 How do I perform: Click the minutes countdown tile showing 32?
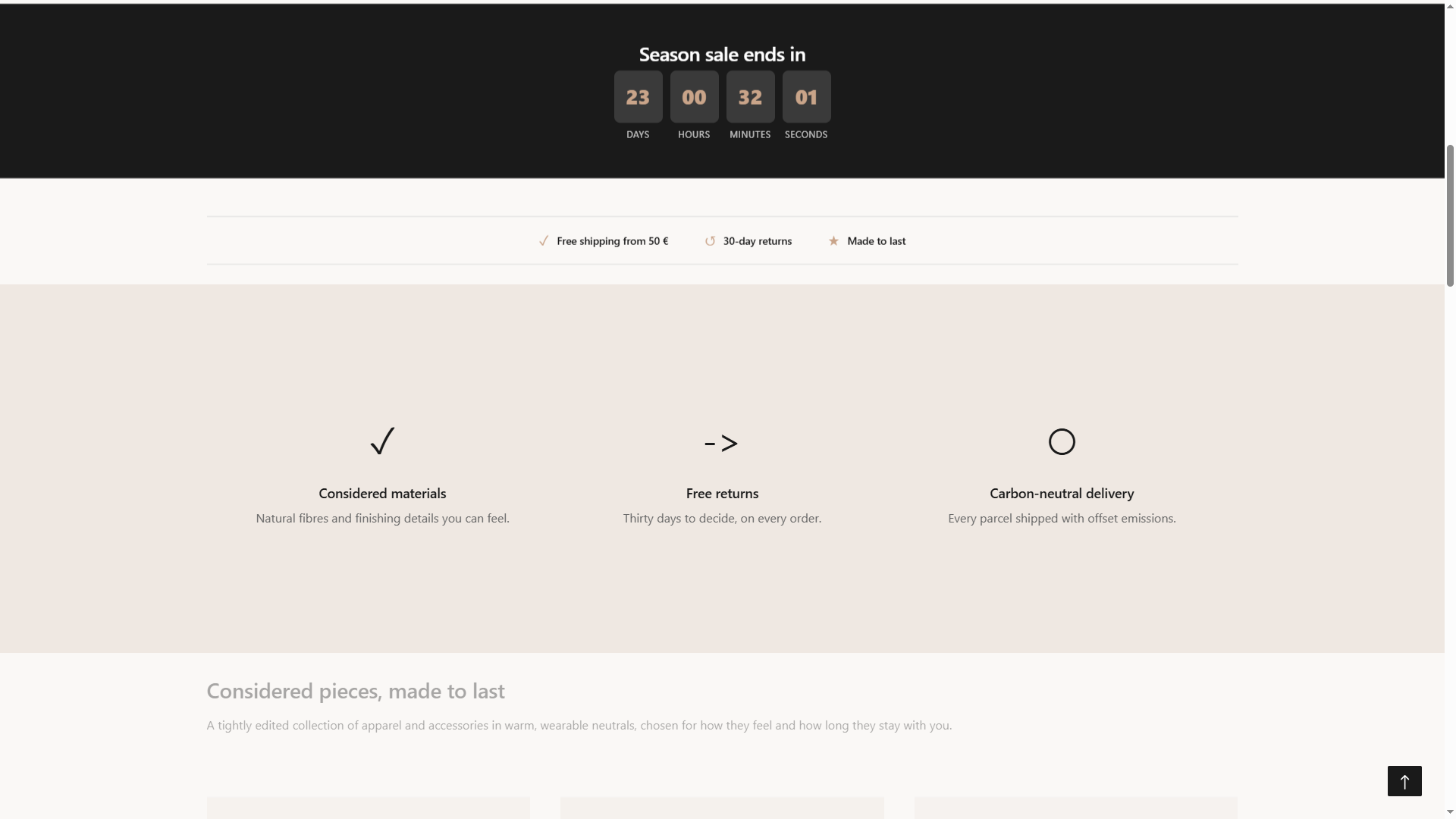[x=750, y=97]
